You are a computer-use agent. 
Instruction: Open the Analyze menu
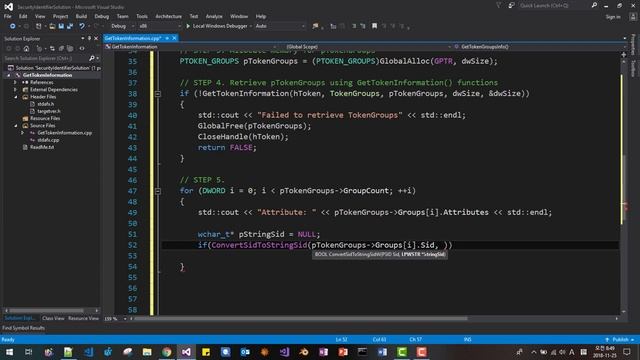(x=214, y=16)
